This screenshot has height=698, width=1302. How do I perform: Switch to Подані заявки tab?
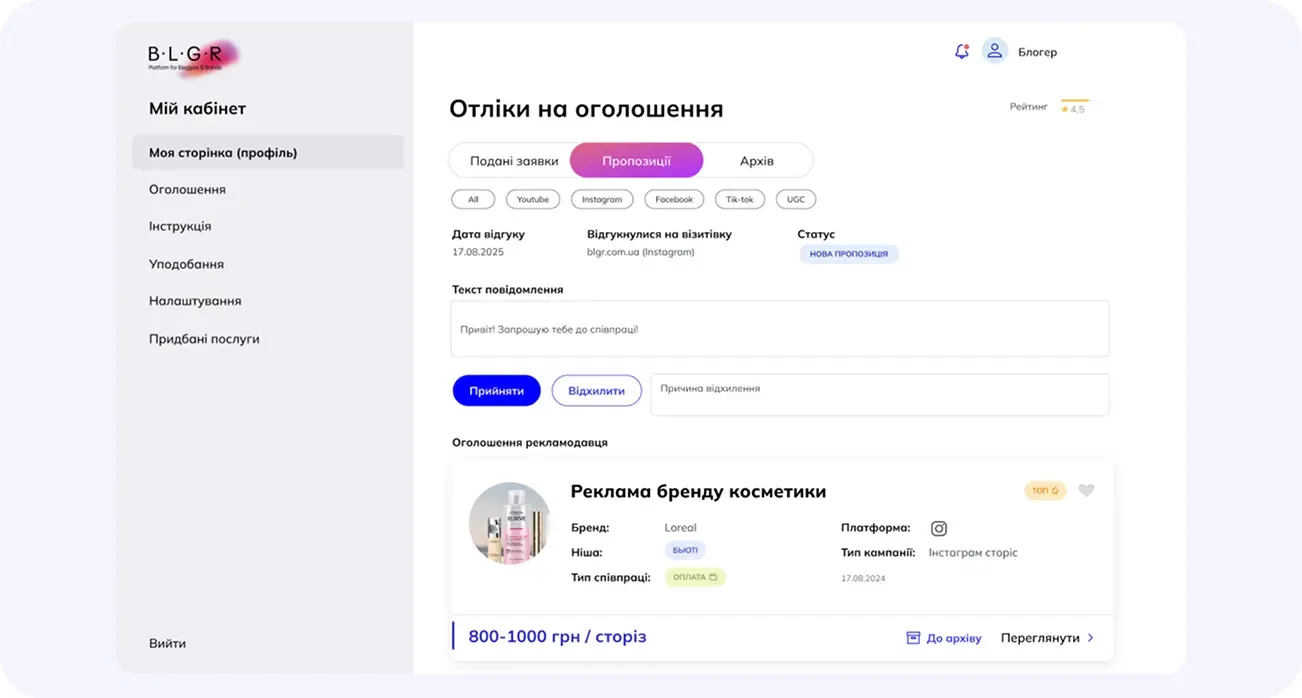tap(514, 161)
